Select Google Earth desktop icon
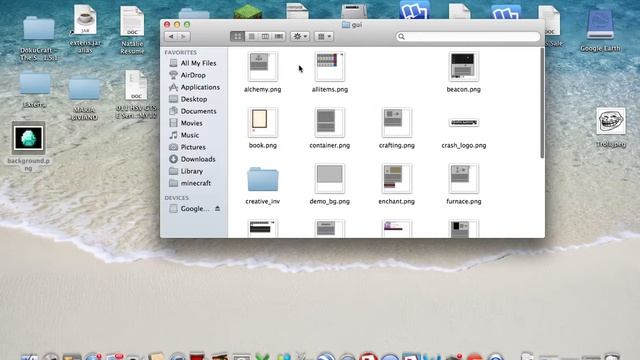Viewport: 640px width, 360px height. point(600,24)
